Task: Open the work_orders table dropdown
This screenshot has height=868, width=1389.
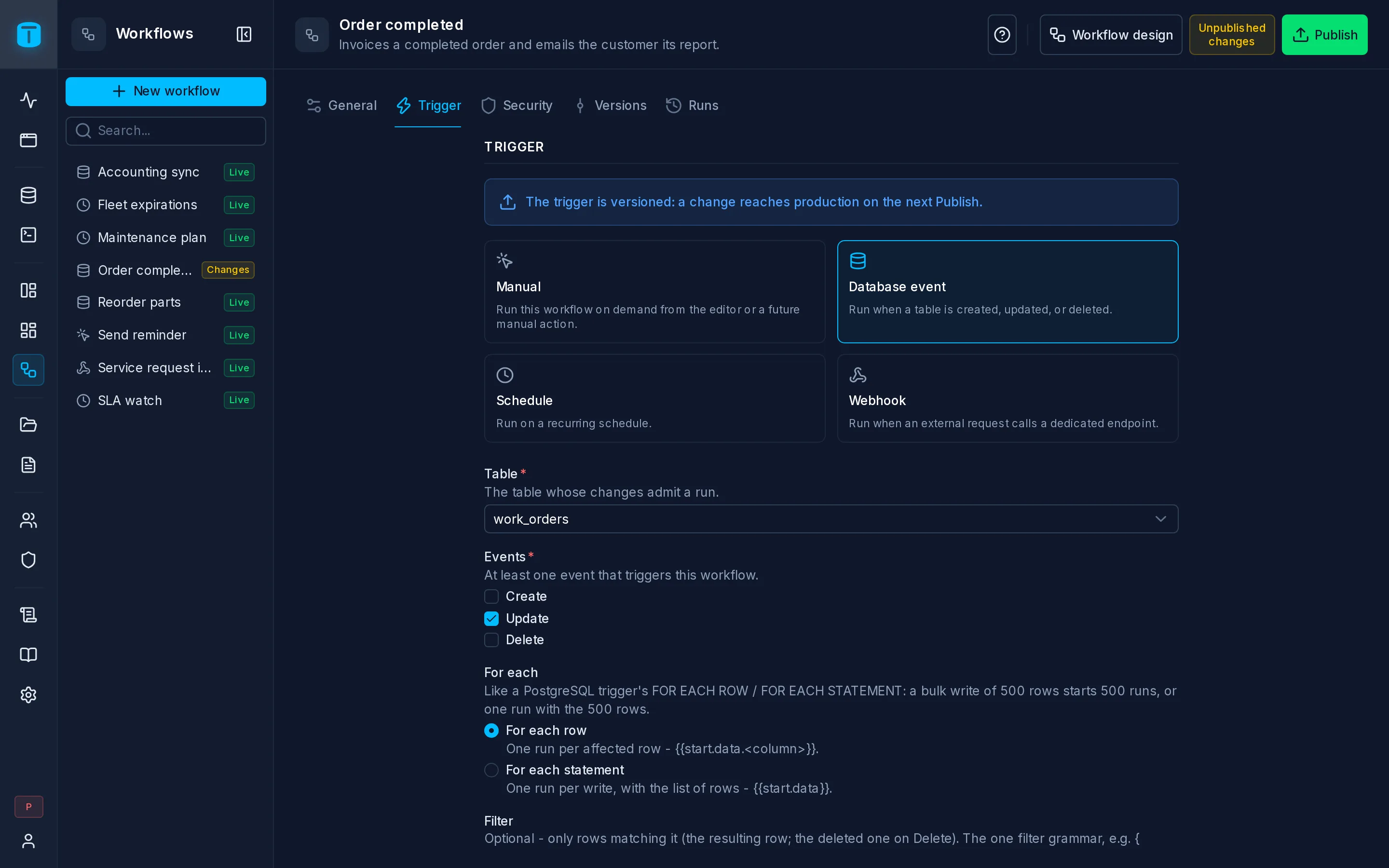Action: tap(831, 519)
